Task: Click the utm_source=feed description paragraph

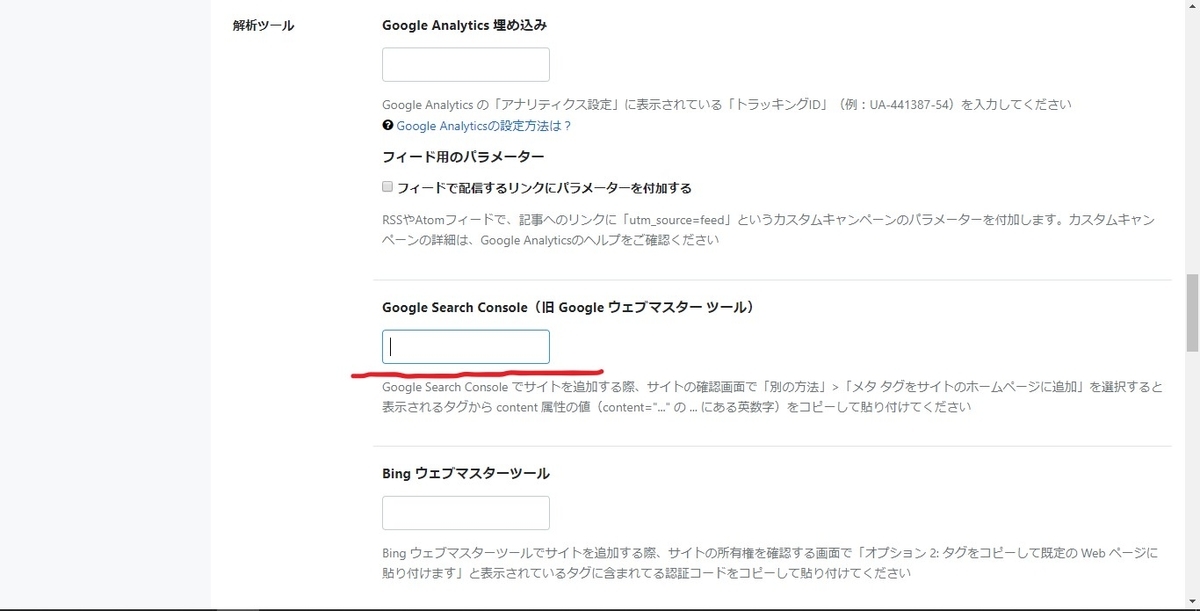Action: click(x=769, y=229)
